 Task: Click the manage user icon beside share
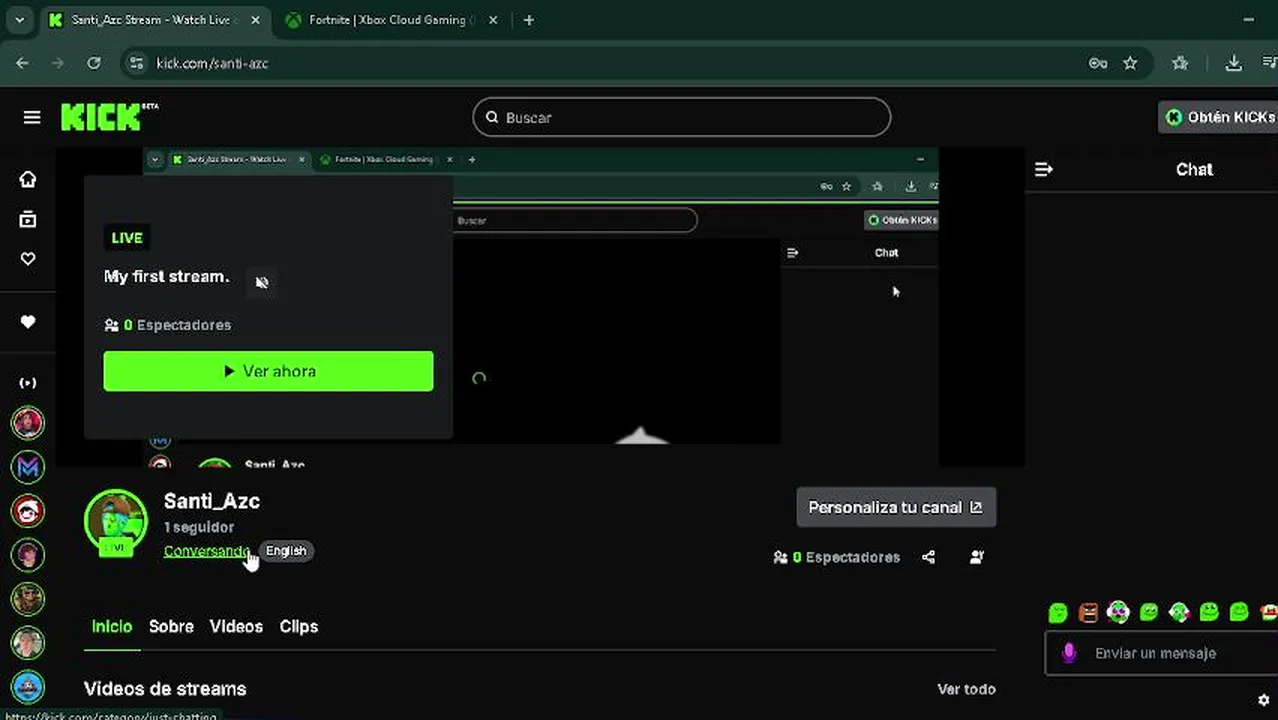977,557
